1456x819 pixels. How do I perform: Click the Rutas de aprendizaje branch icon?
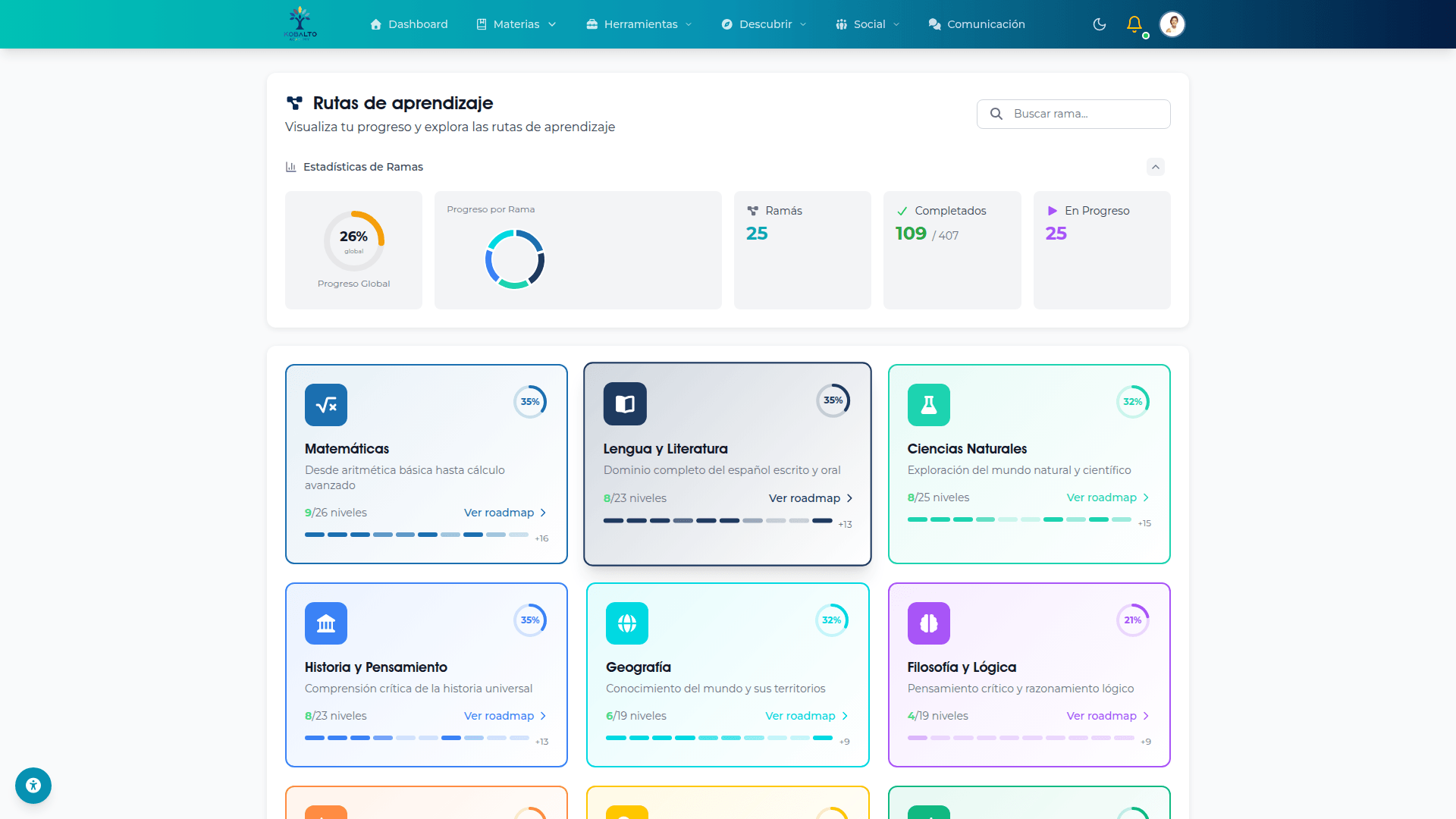pyautogui.click(x=294, y=103)
